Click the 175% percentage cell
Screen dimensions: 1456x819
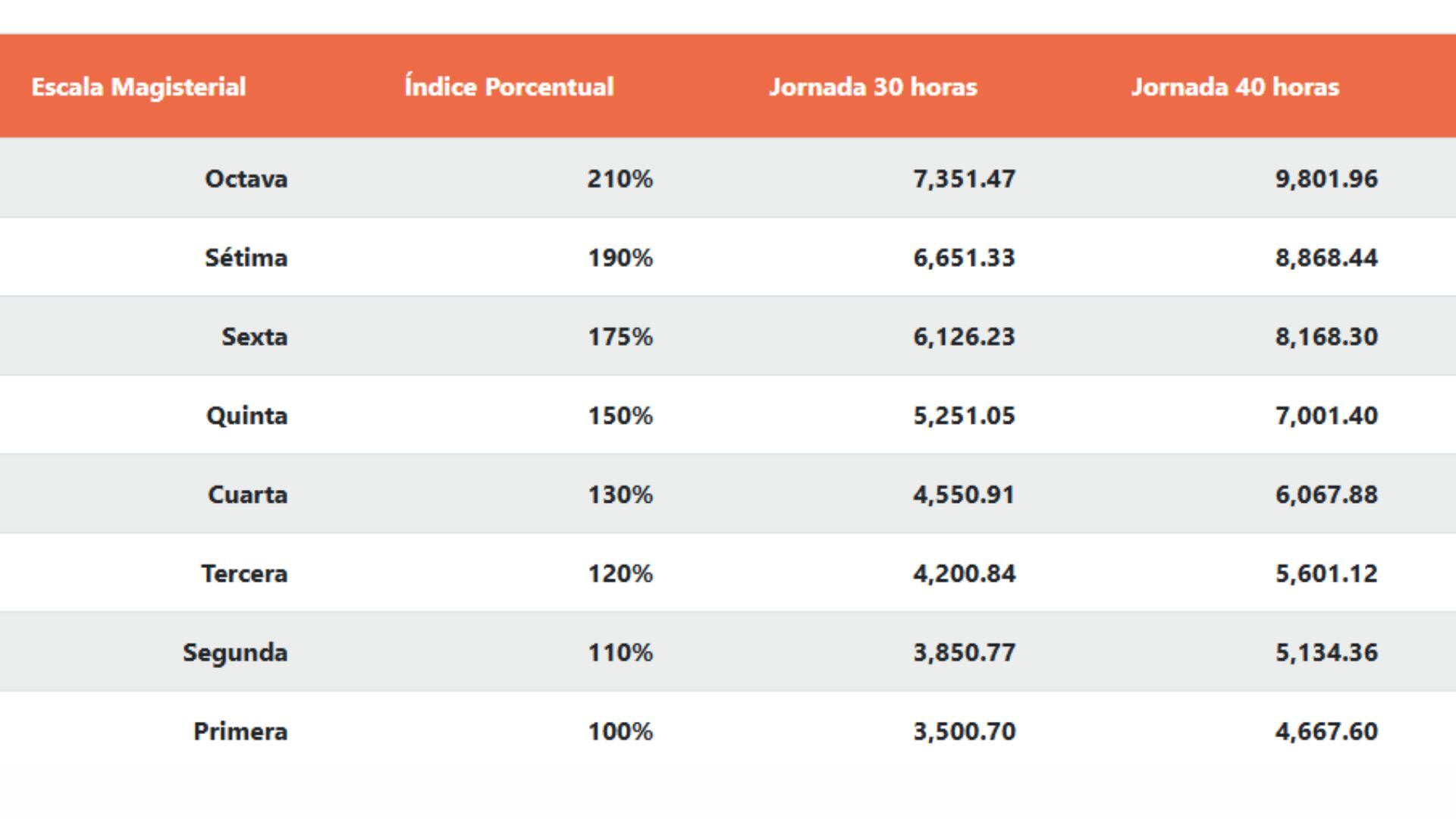620,337
